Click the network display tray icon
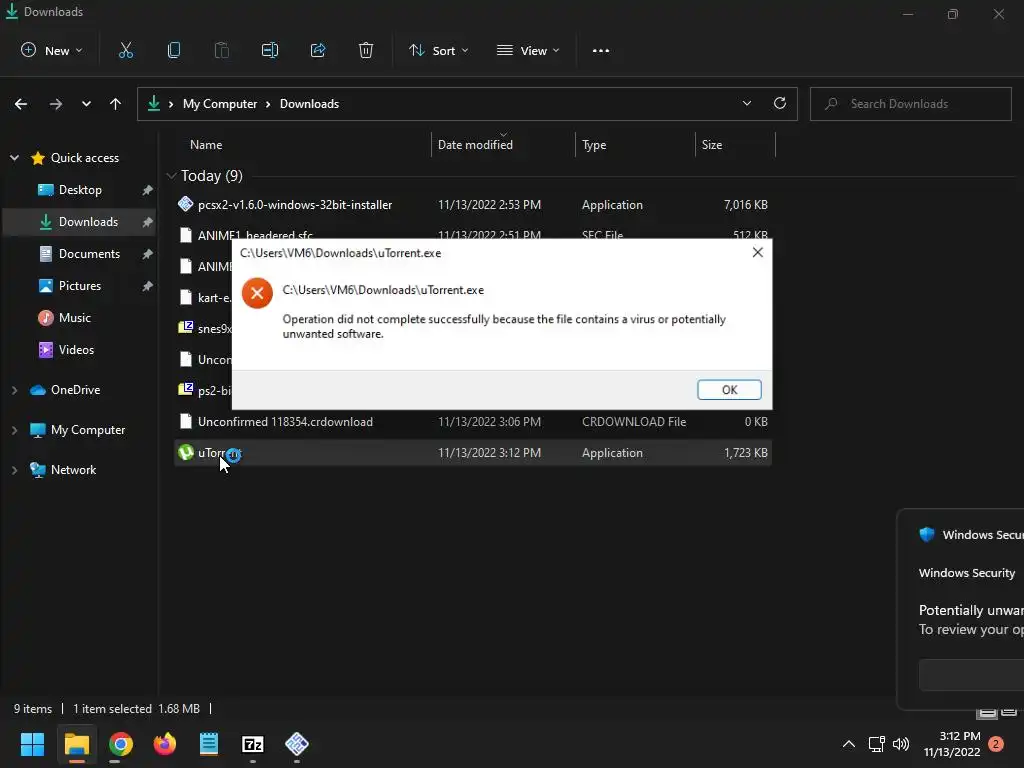 point(876,744)
